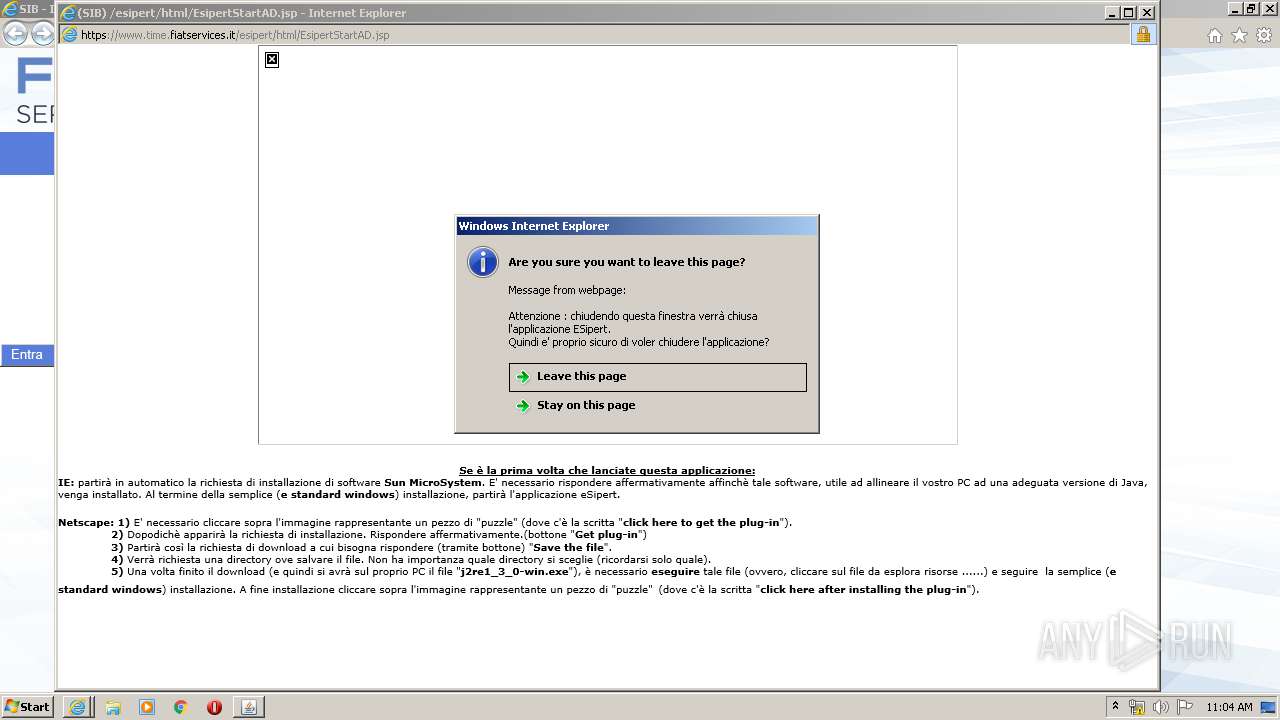Maximize the EsipertStartAD popup window
Screen dimensions: 1280x720
pyautogui.click(x=1129, y=13)
